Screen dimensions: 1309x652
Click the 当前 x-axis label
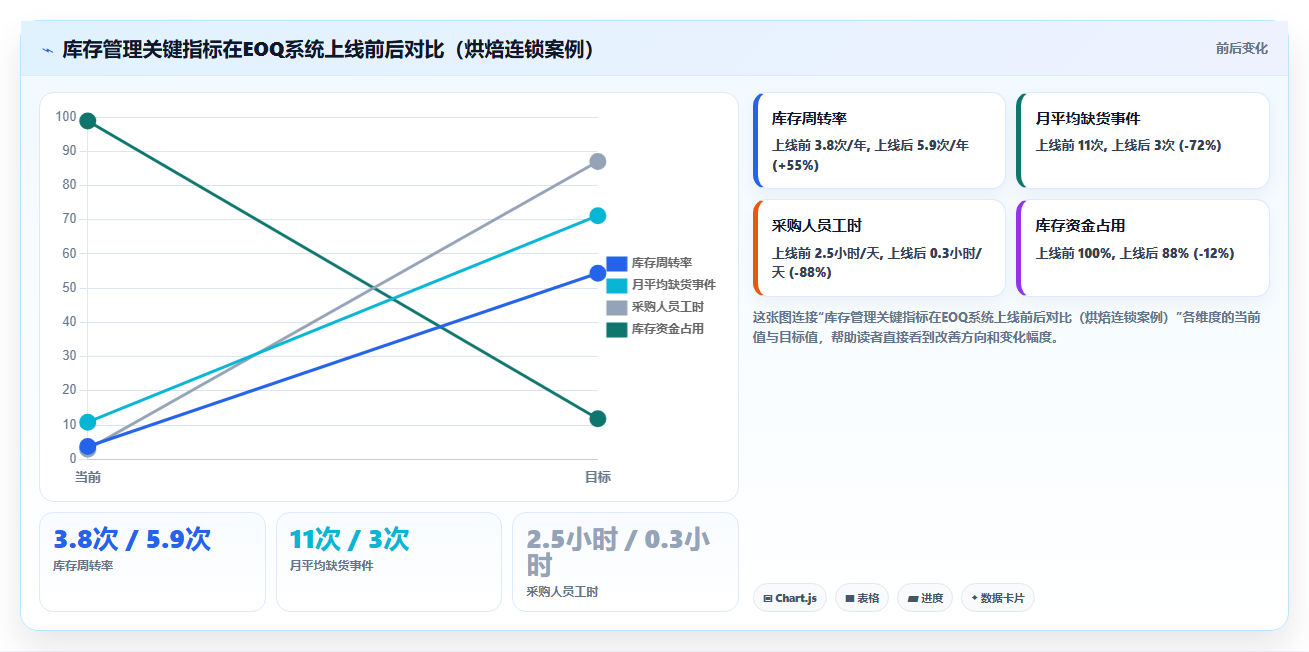coord(88,478)
